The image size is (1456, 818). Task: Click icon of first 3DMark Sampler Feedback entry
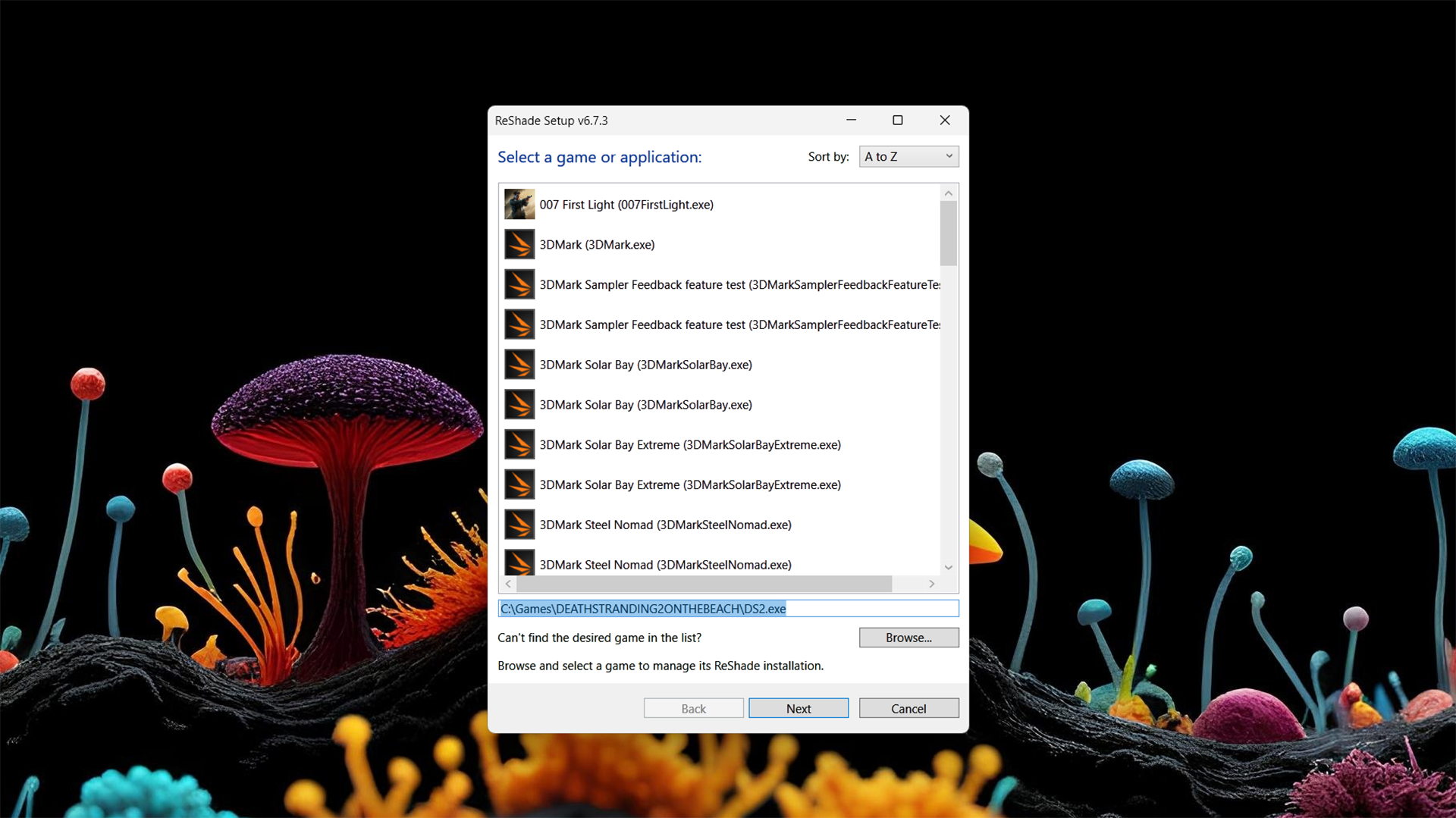[x=519, y=285]
